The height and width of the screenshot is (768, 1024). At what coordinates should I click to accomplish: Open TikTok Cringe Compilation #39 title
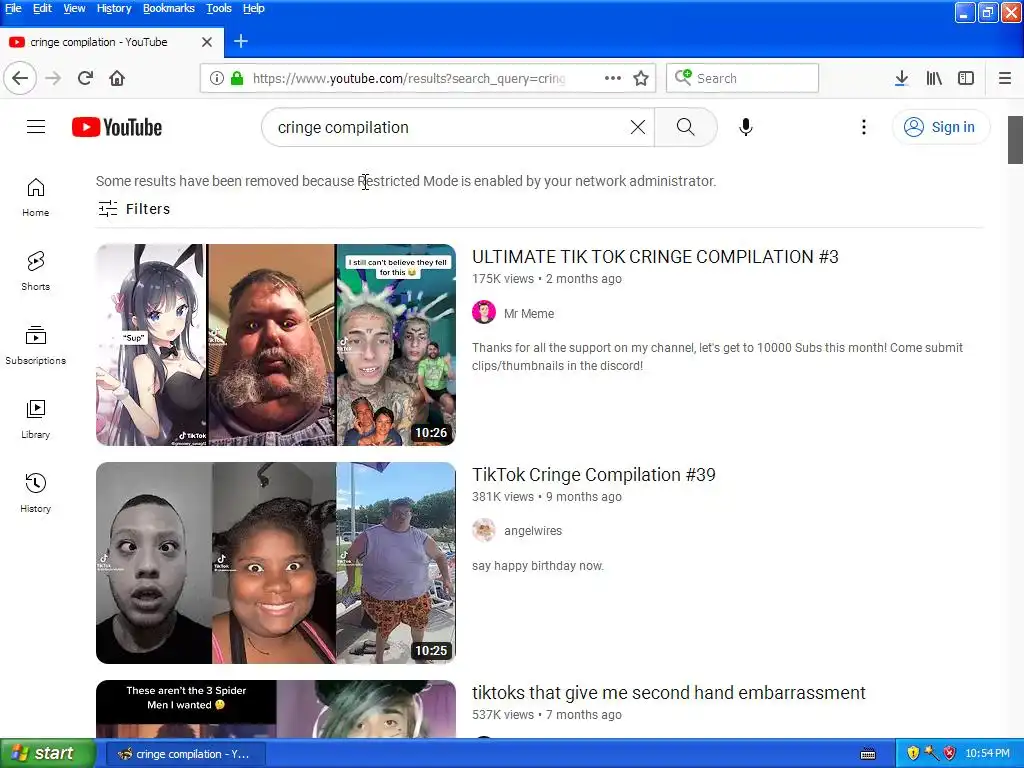click(594, 475)
